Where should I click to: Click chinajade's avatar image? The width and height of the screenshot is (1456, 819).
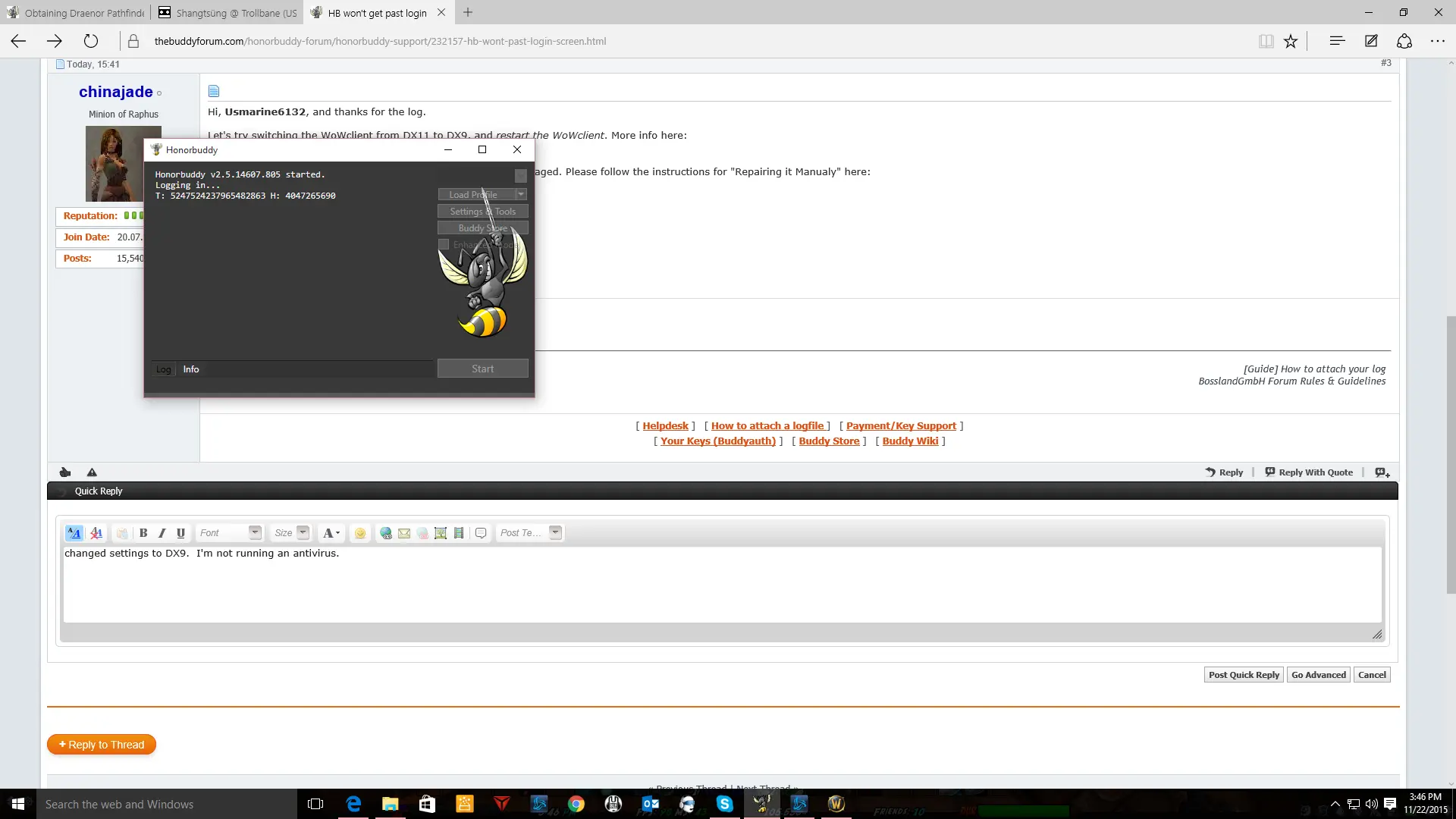[115, 164]
